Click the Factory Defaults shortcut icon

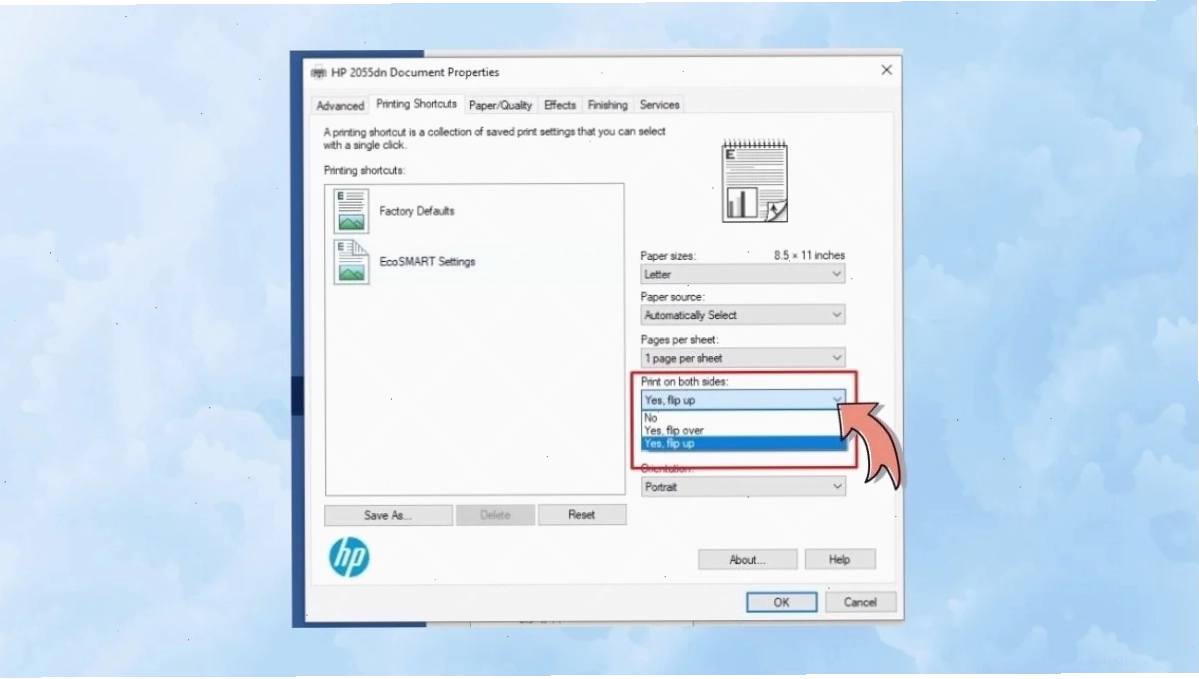point(351,211)
